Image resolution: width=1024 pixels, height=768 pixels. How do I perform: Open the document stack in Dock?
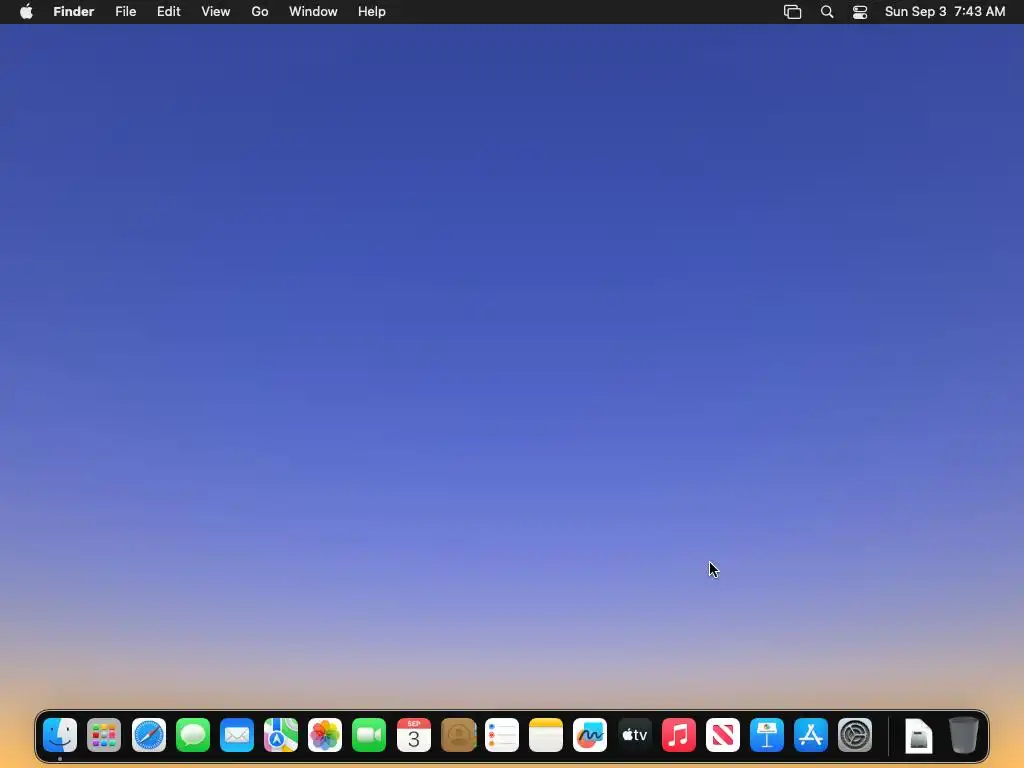click(x=918, y=736)
